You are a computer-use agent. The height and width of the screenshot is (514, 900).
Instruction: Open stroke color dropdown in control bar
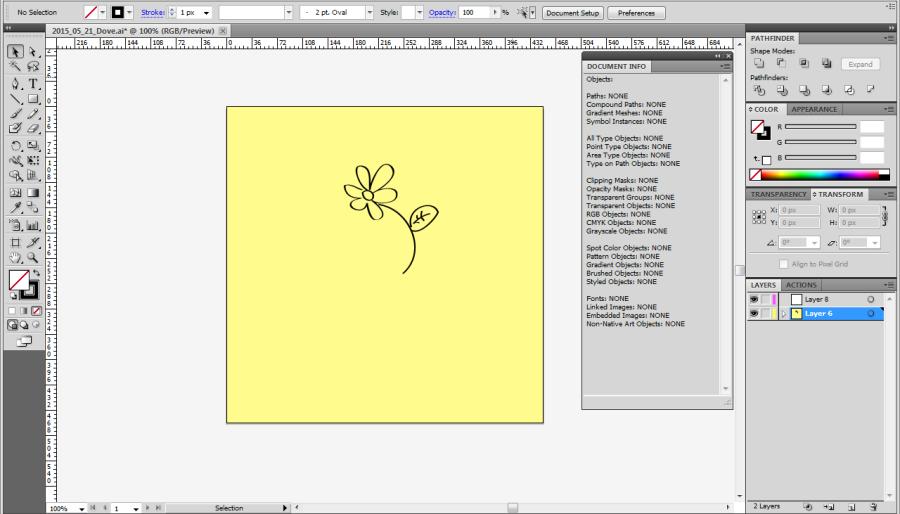pyautogui.click(x=130, y=12)
